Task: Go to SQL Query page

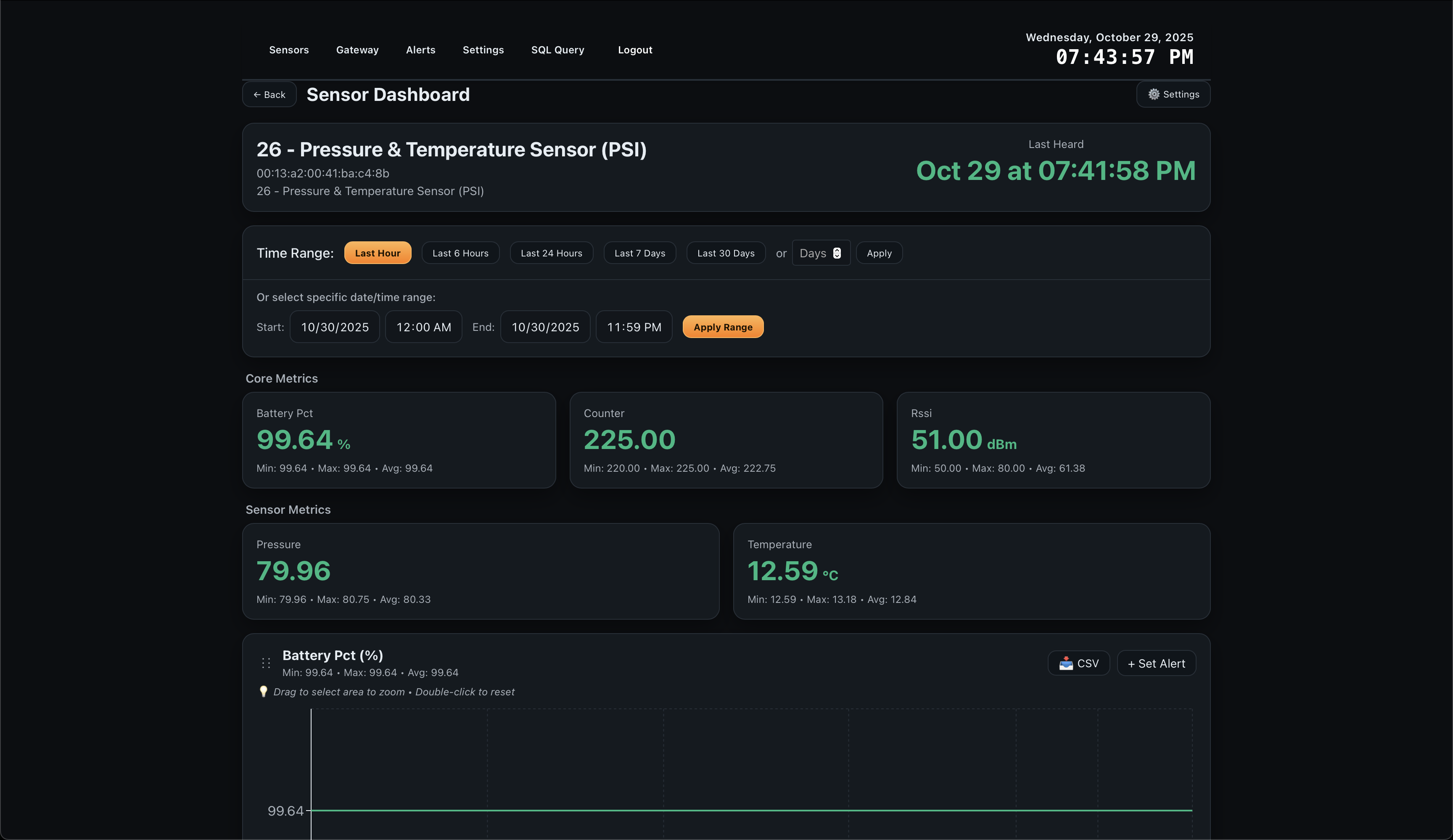Action: (x=557, y=50)
